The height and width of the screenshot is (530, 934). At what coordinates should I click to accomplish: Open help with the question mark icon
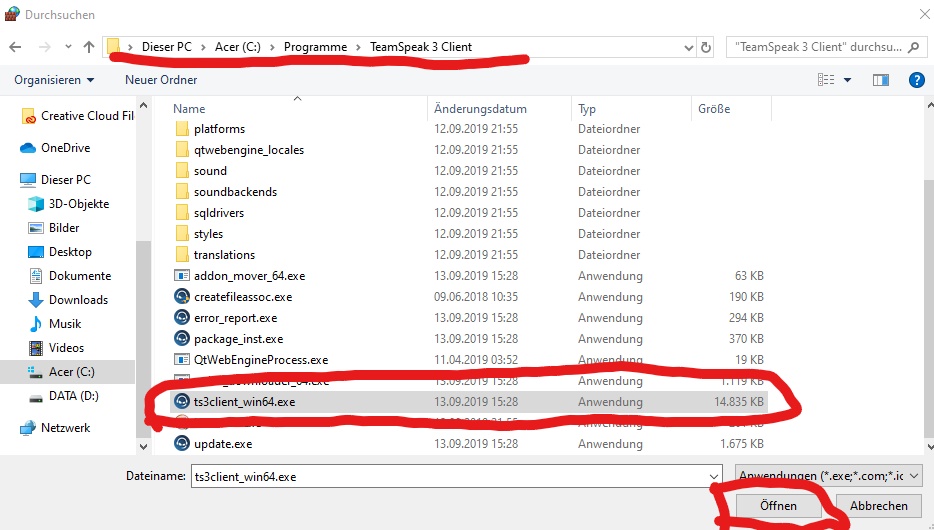click(917, 80)
